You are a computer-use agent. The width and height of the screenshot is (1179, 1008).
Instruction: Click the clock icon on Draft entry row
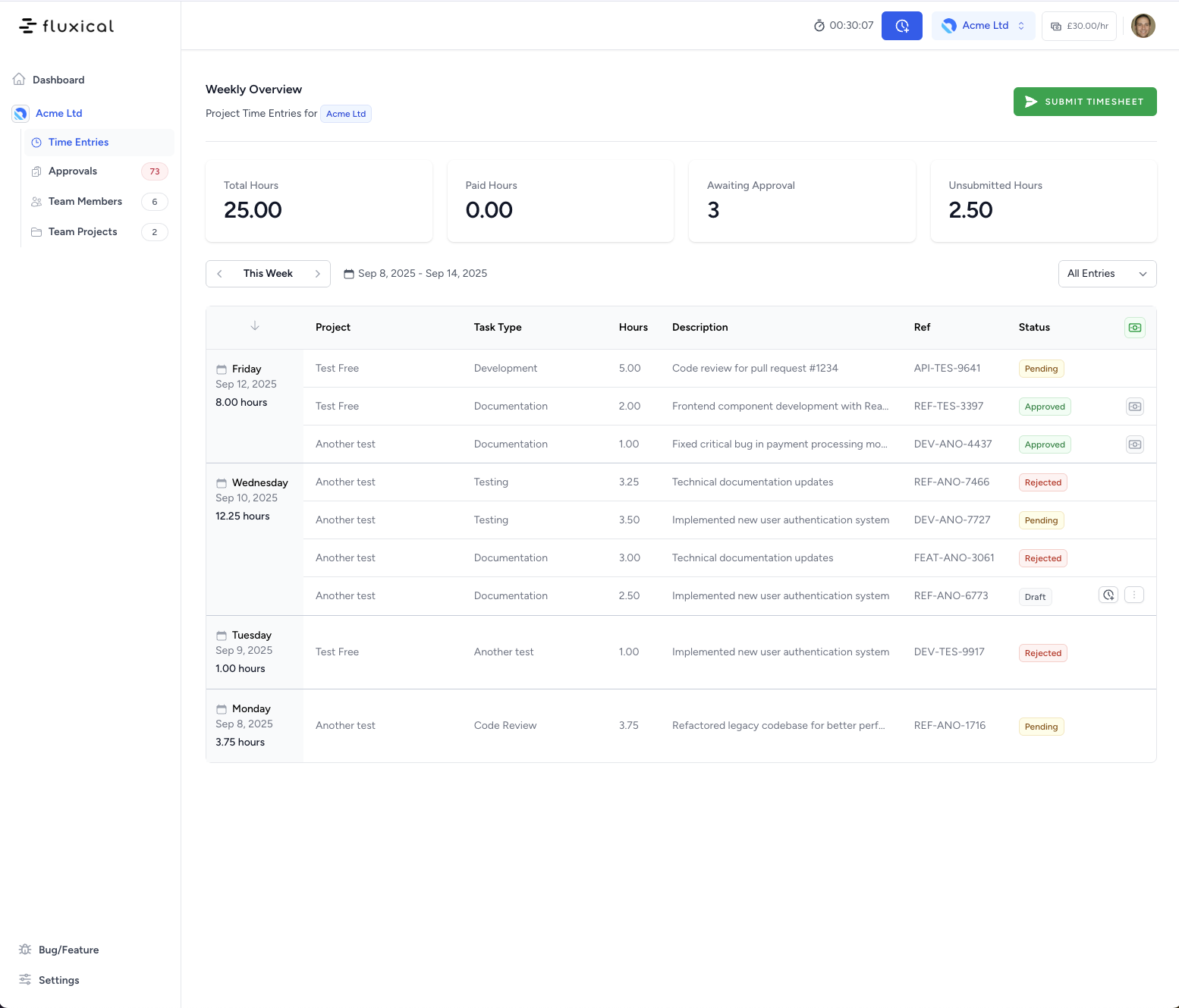coord(1108,595)
